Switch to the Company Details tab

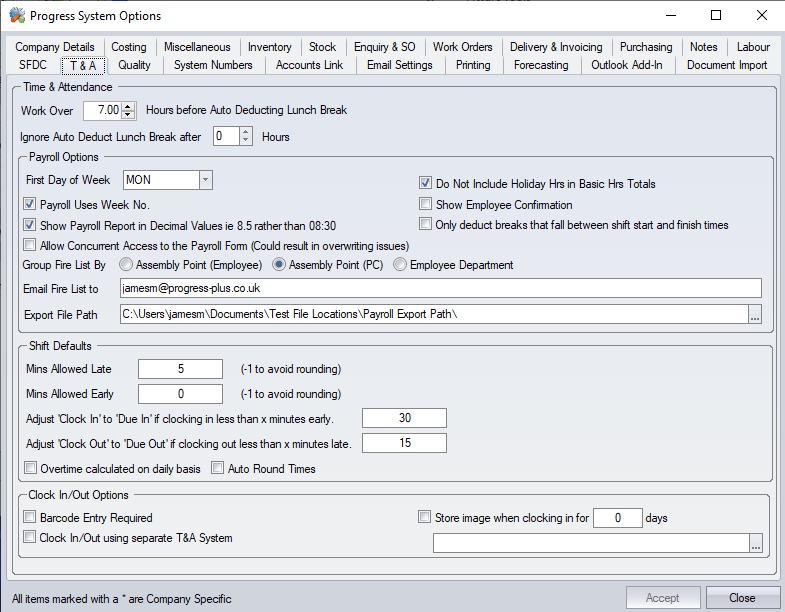click(55, 47)
